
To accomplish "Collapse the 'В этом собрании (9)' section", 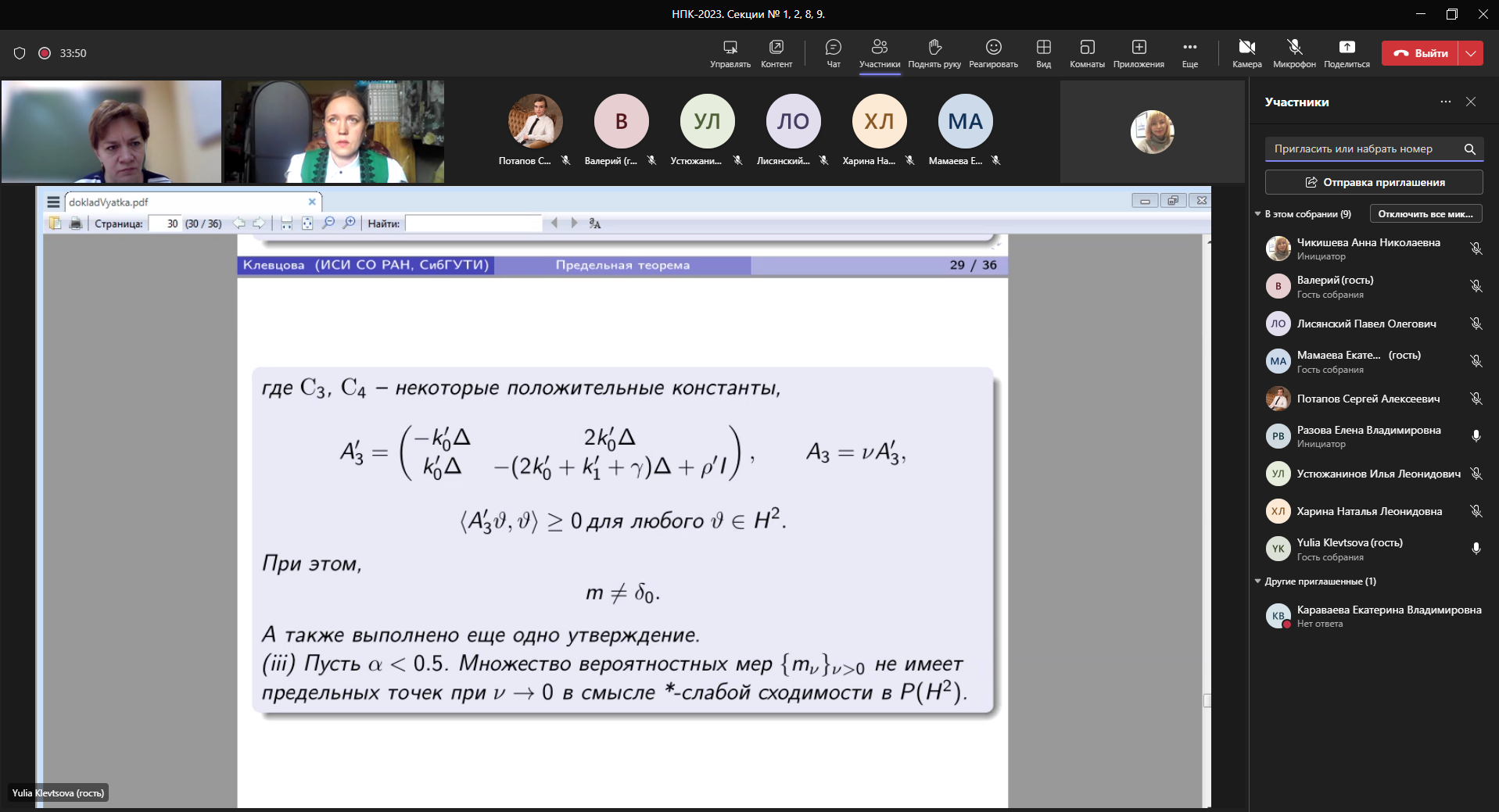I will click(1258, 214).
